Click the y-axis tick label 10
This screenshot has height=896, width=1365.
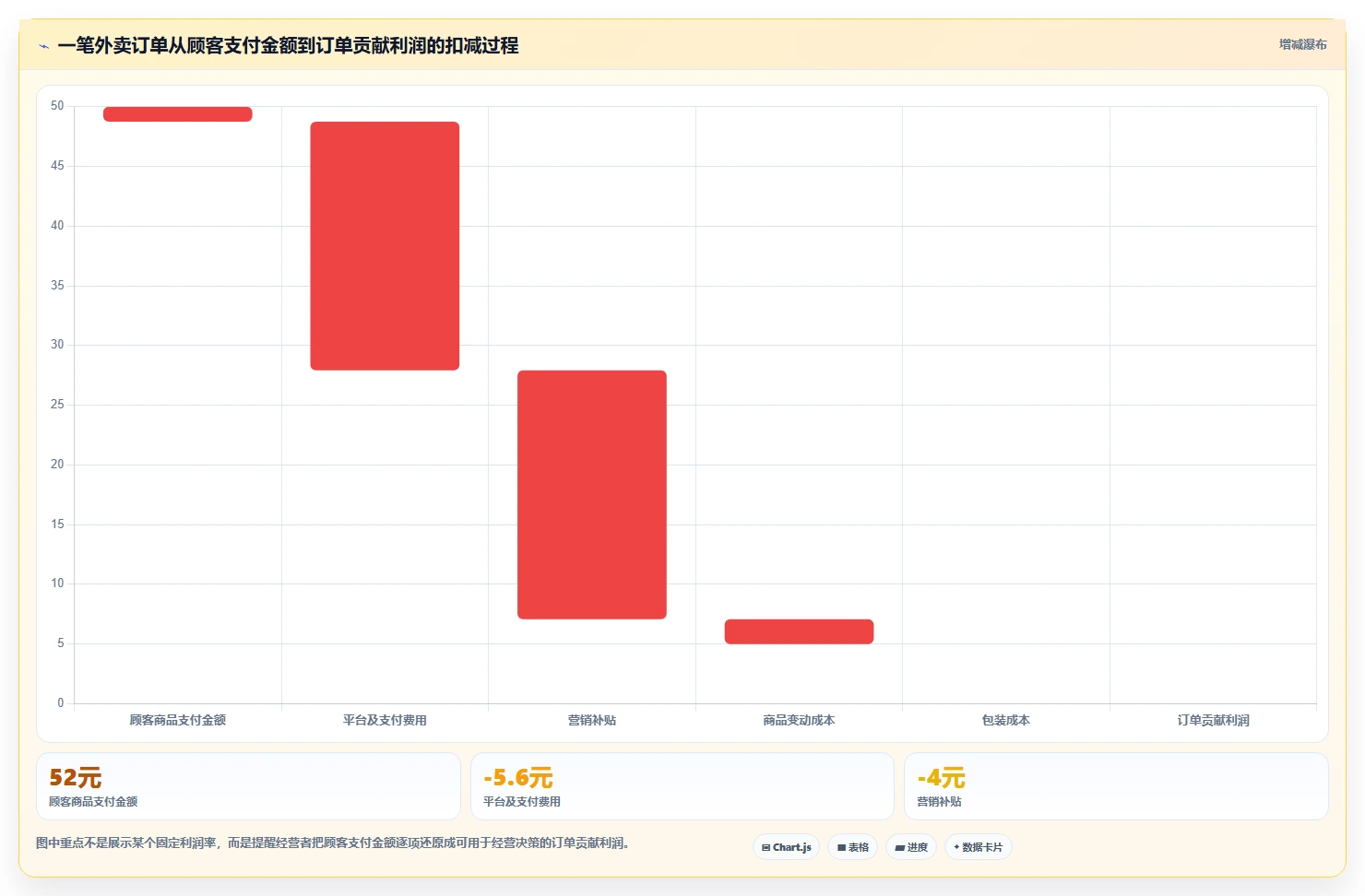pyautogui.click(x=57, y=584)
